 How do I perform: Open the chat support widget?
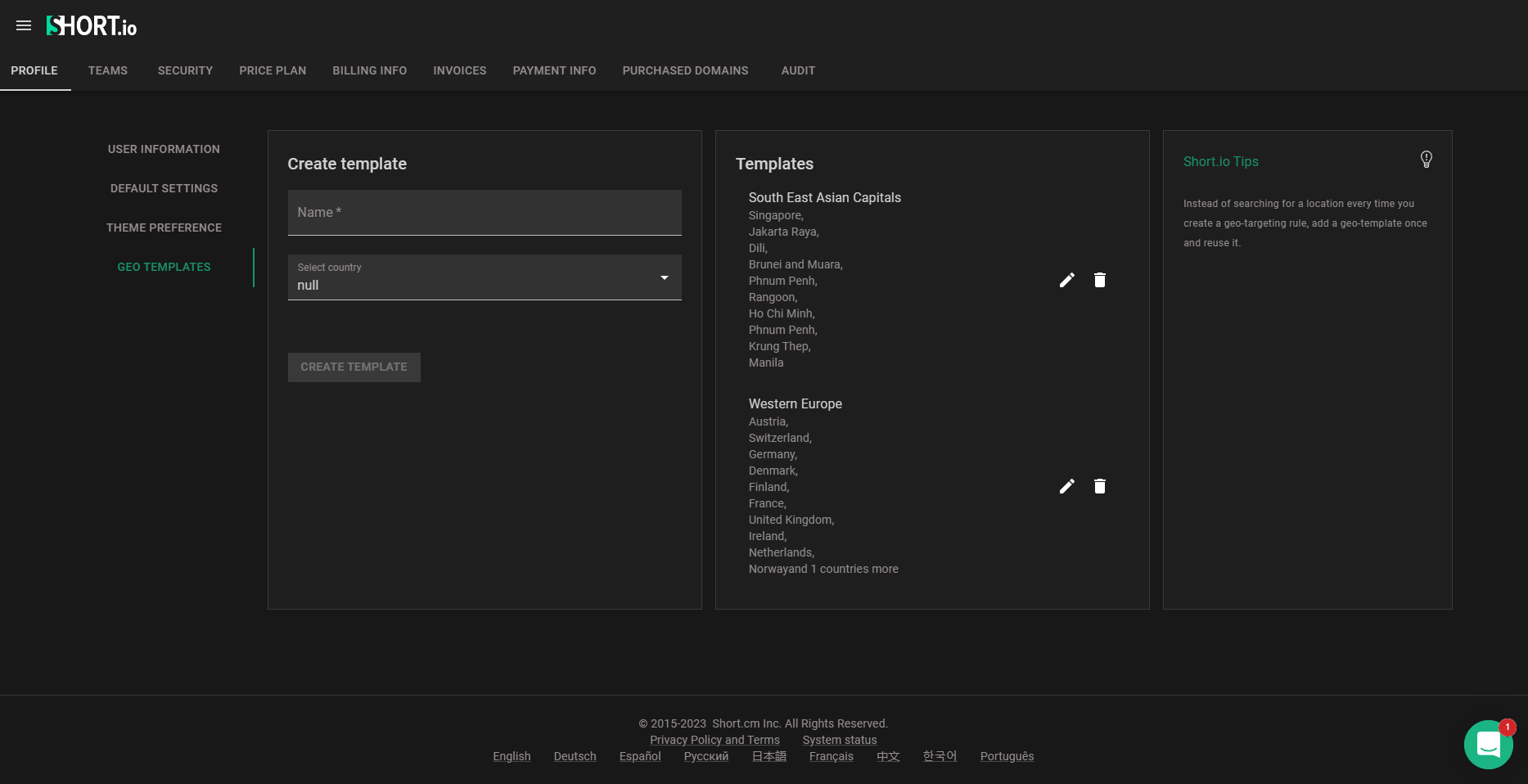[x=1488, y=745]
